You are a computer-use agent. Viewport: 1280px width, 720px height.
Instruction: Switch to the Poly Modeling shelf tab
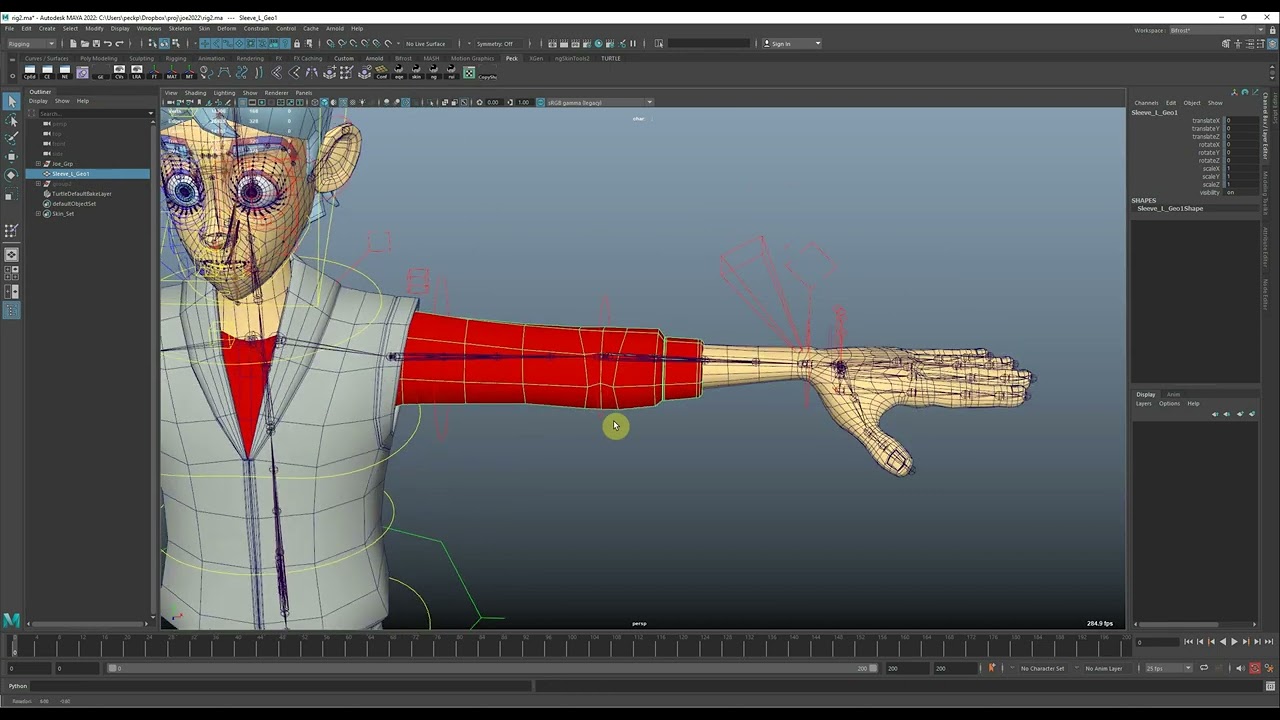[99, 58]
